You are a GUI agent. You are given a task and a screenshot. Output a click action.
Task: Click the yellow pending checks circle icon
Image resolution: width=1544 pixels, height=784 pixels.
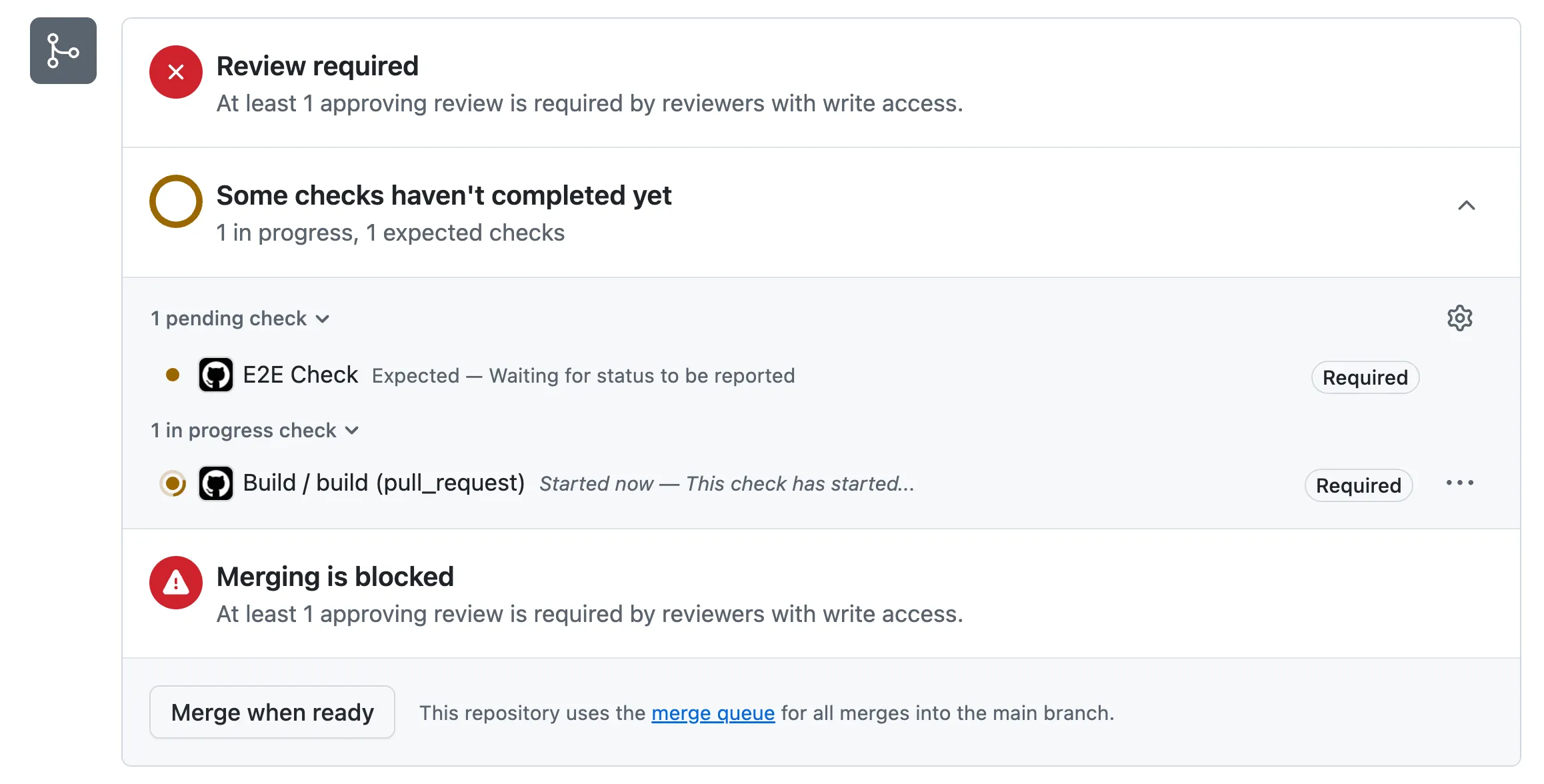pos(176,201)
